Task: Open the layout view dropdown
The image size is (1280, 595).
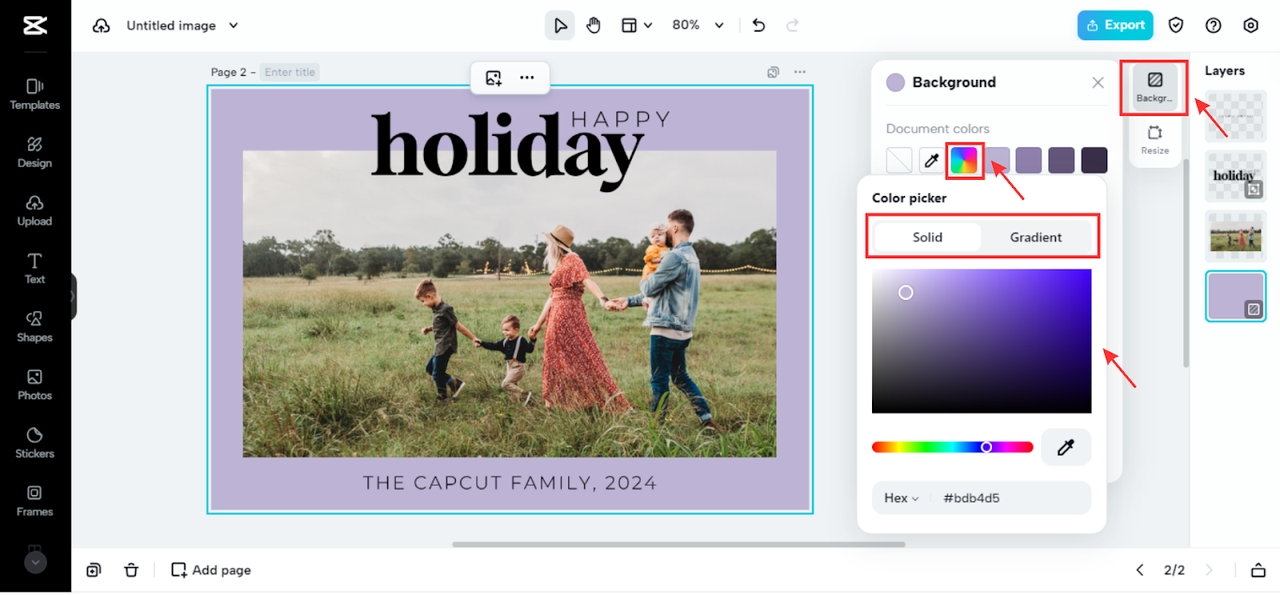Action: pyautogui.click(x=637, y=26)
